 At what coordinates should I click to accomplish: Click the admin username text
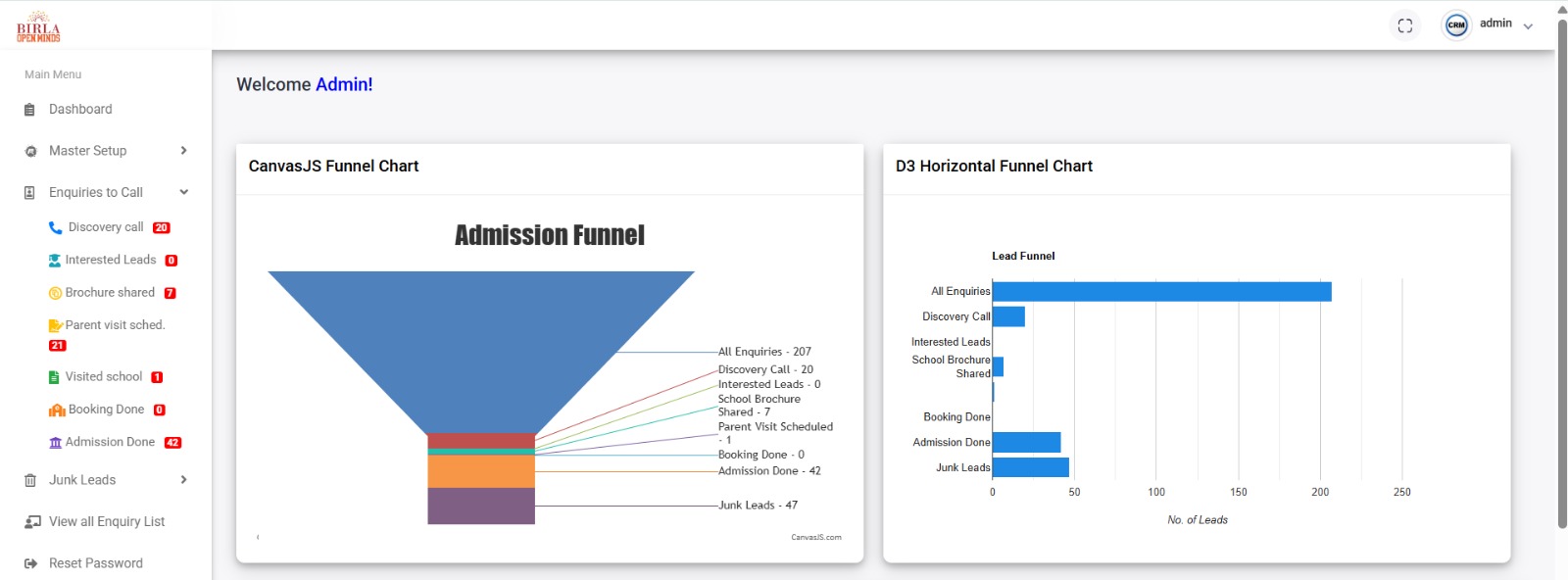tap(1495, 24)
